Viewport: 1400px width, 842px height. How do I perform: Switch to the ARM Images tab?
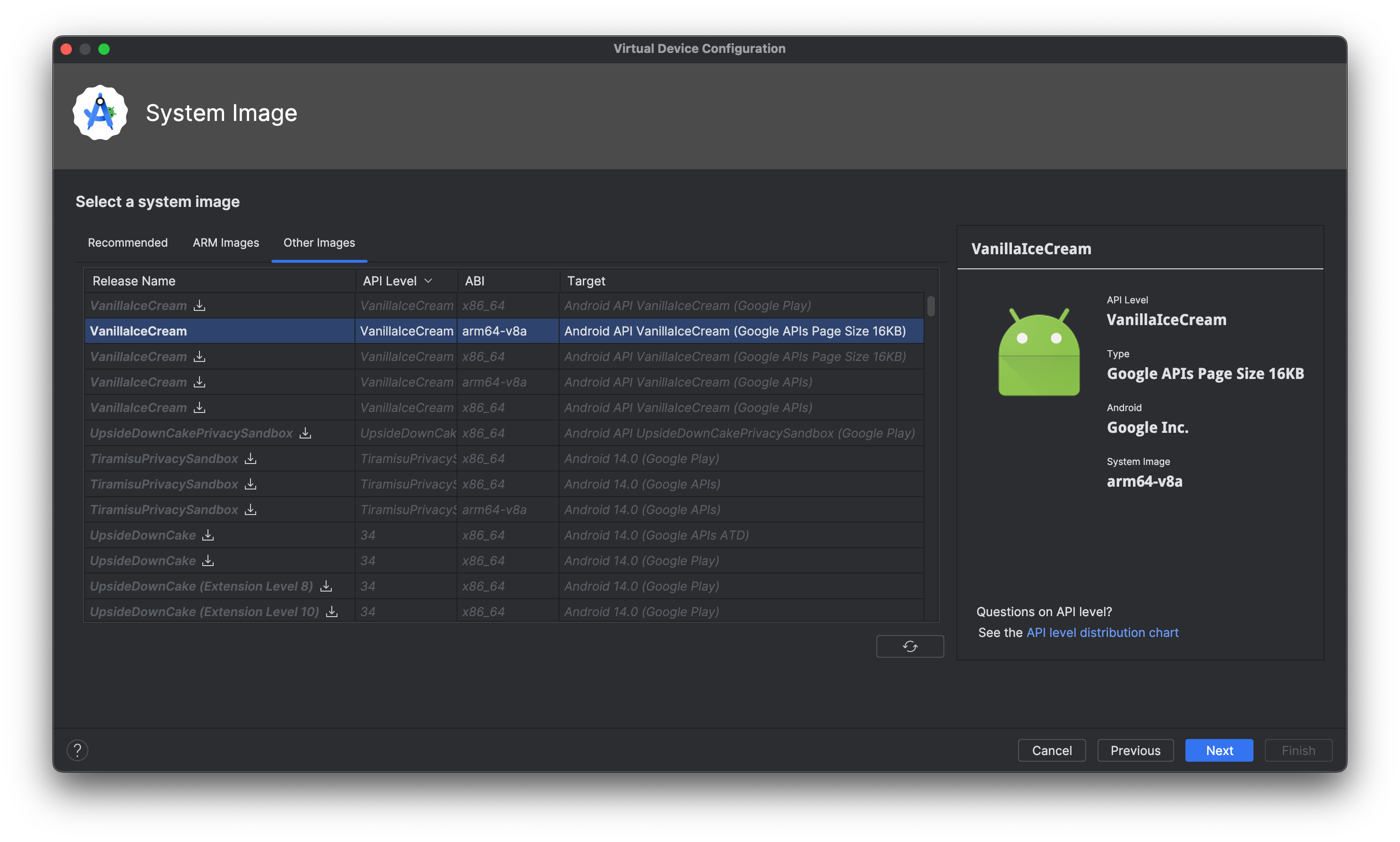click(225, 242)
